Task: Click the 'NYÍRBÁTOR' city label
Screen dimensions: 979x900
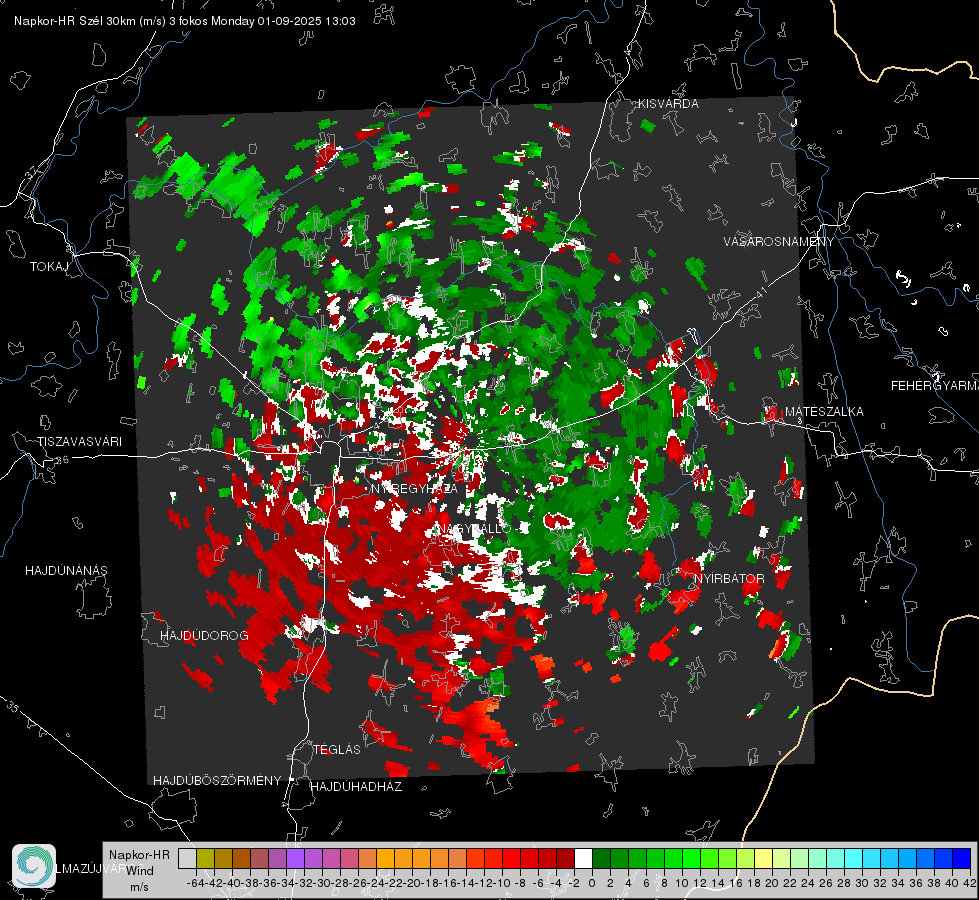Action: pyautogui.click(x=729, y=579)
